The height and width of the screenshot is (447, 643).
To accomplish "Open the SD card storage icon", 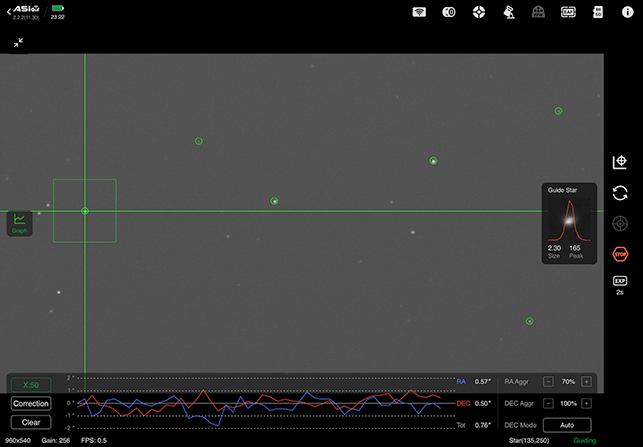I will pos(598,12).
